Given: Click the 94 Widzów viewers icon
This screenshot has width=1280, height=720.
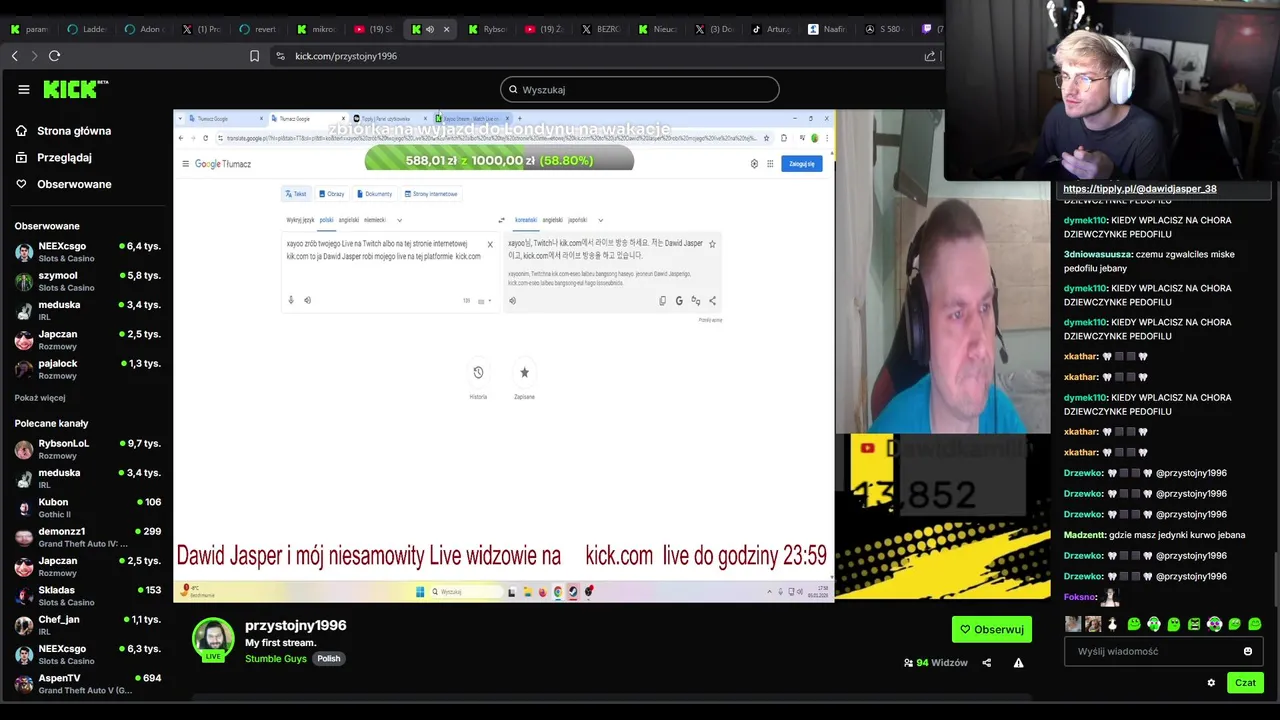Looking at the screenshot, I should coord(908,662).
